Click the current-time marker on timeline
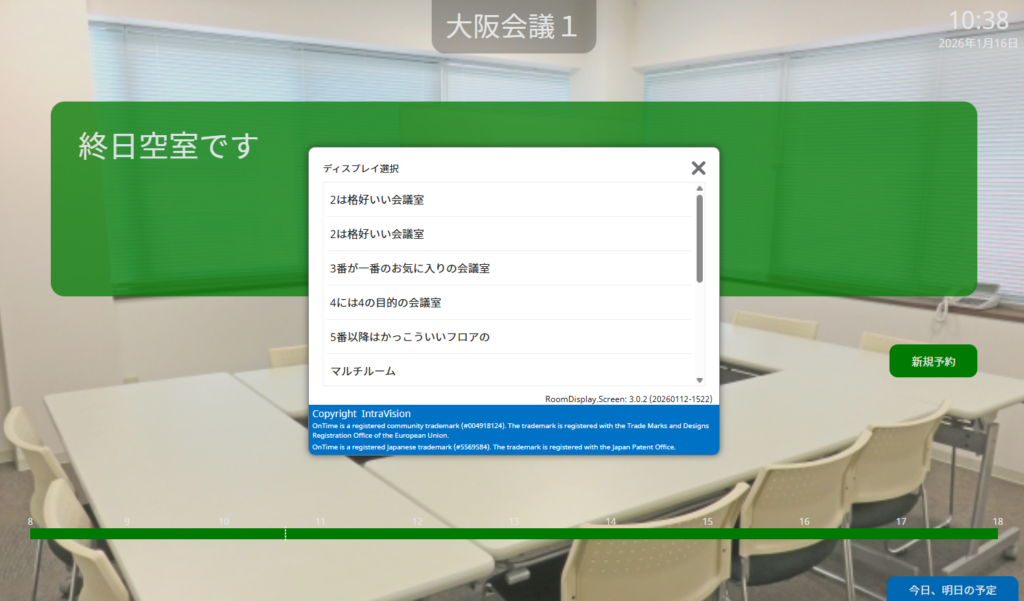The image size is (1024, 601). pos(286,534)
